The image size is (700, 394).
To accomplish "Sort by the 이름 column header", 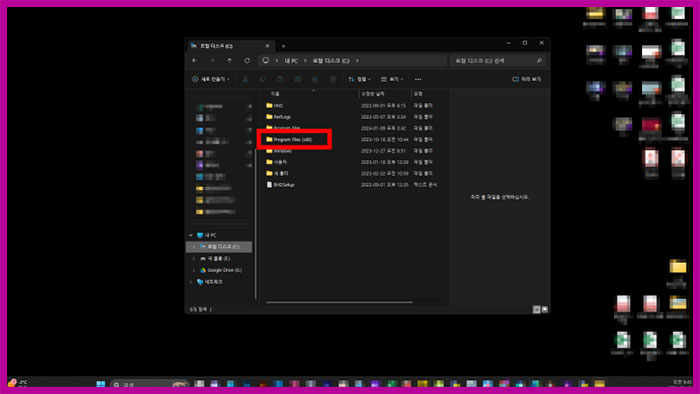I will pyautogui.click(x=275, y=94).
